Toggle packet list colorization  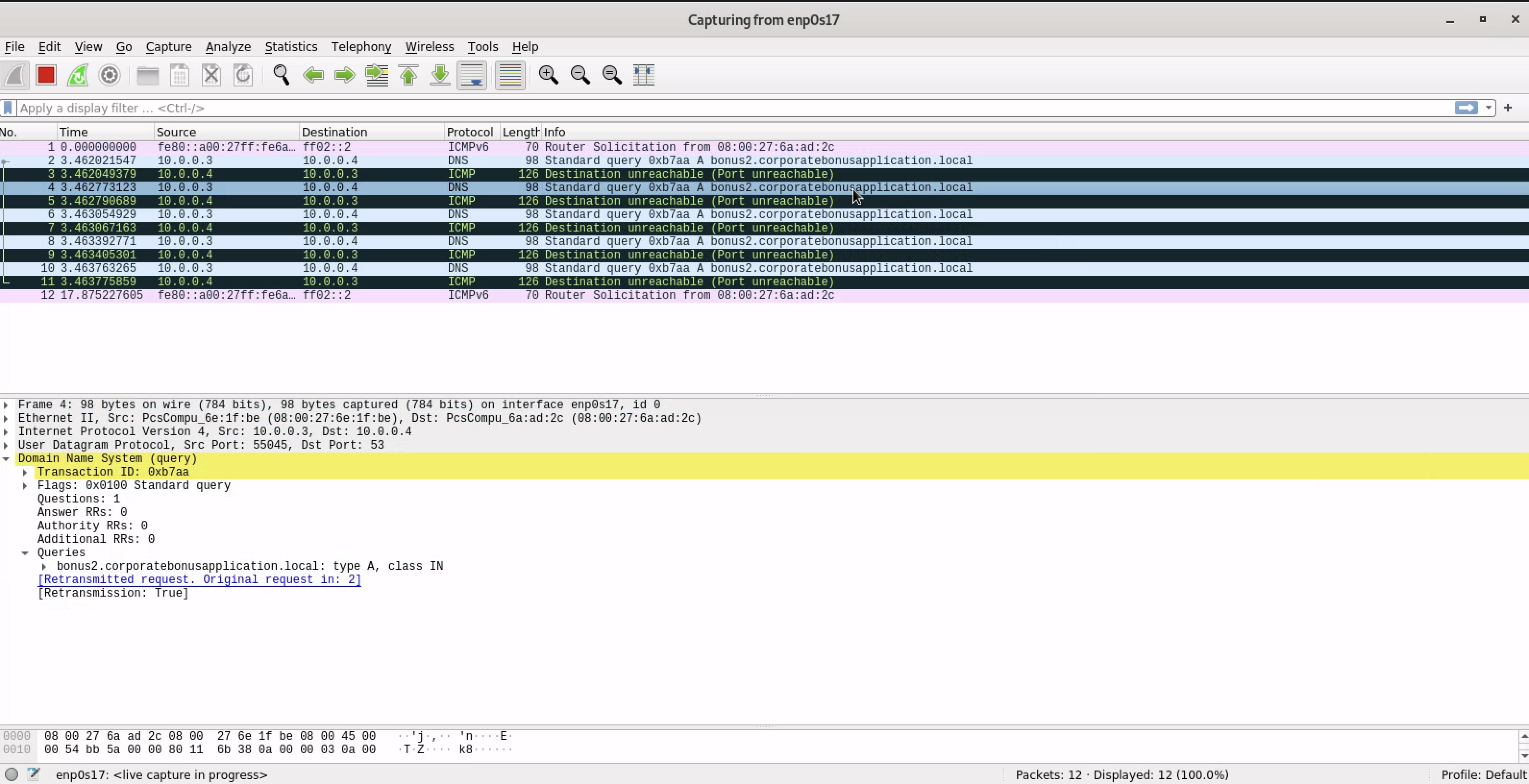coord(510,75)
